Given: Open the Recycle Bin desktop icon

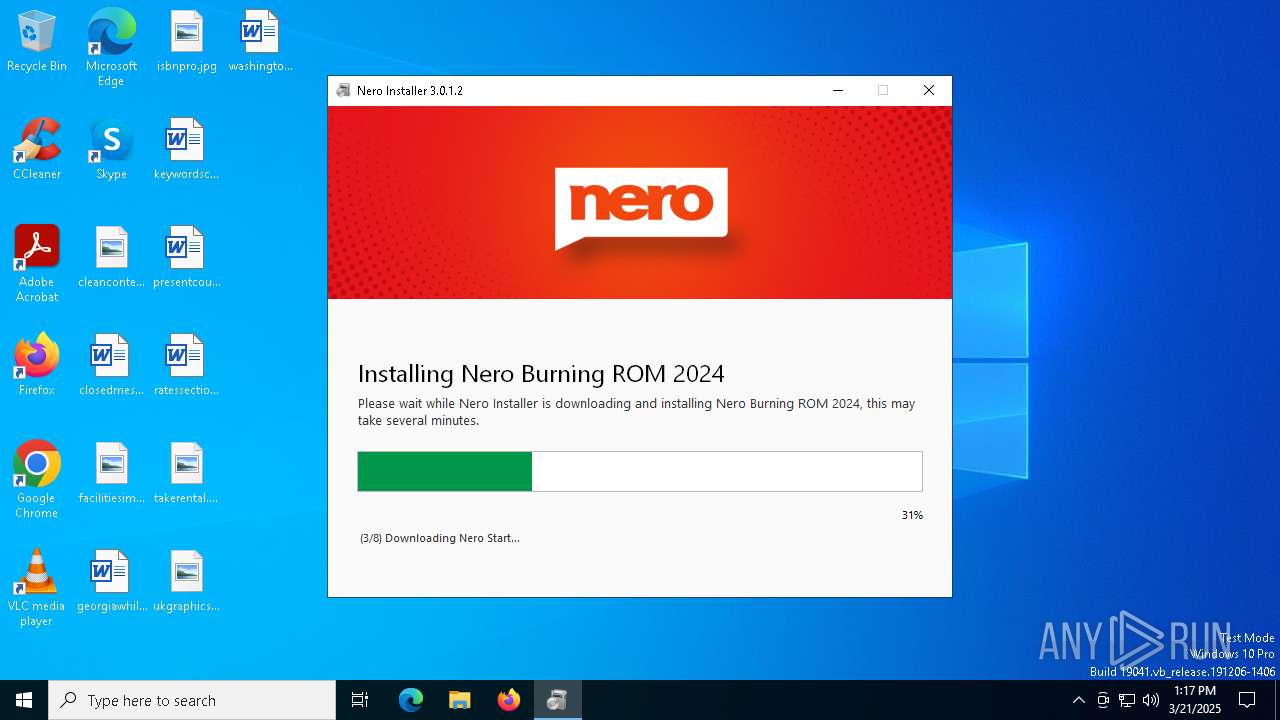Looking at the screenshot, I should 37,42.
